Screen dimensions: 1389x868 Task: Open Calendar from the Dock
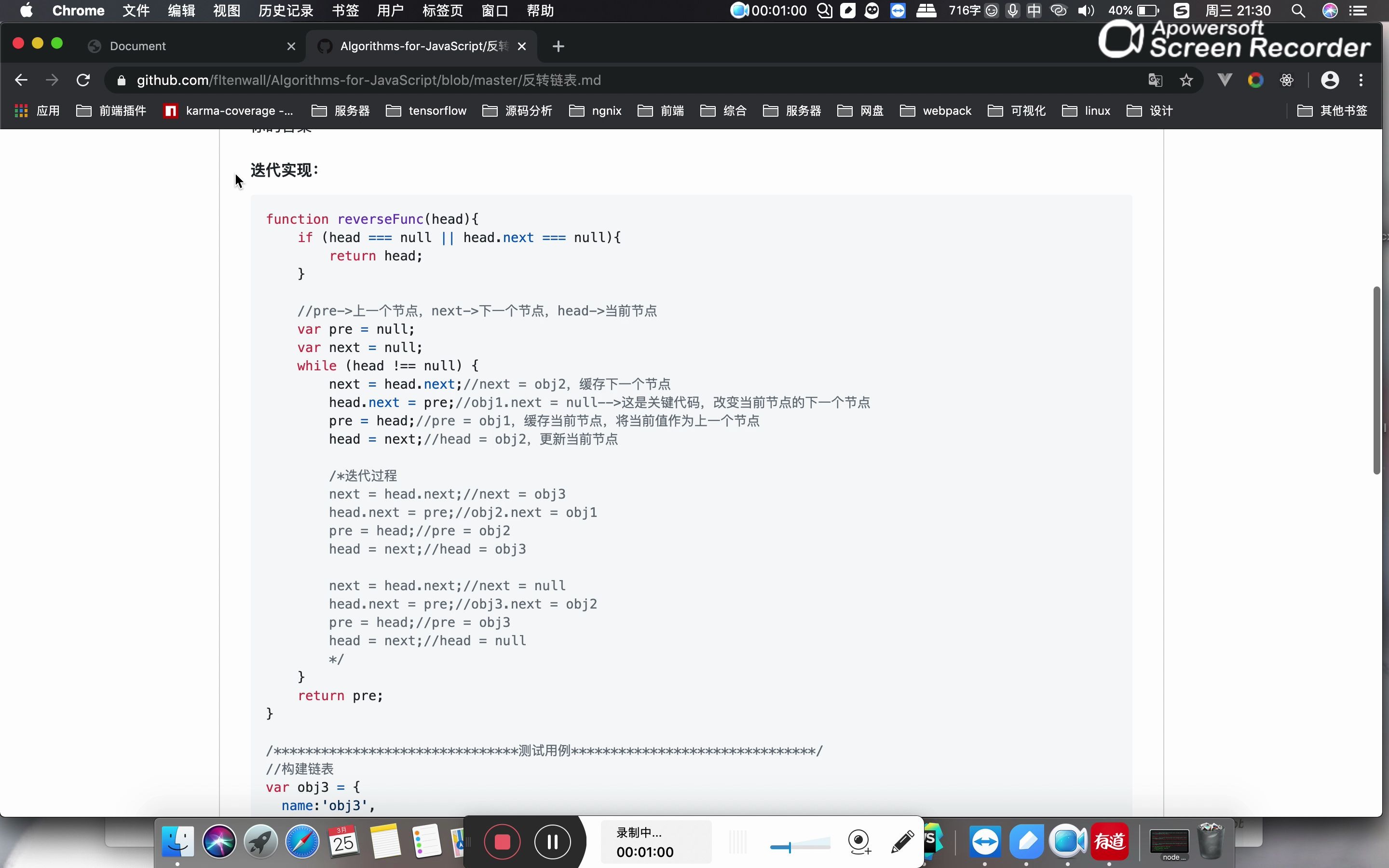[344, 841]
